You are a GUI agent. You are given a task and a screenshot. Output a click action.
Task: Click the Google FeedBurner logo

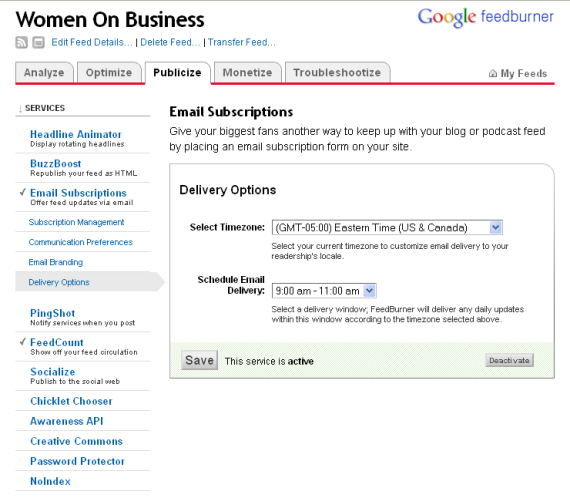click(485, 17)
